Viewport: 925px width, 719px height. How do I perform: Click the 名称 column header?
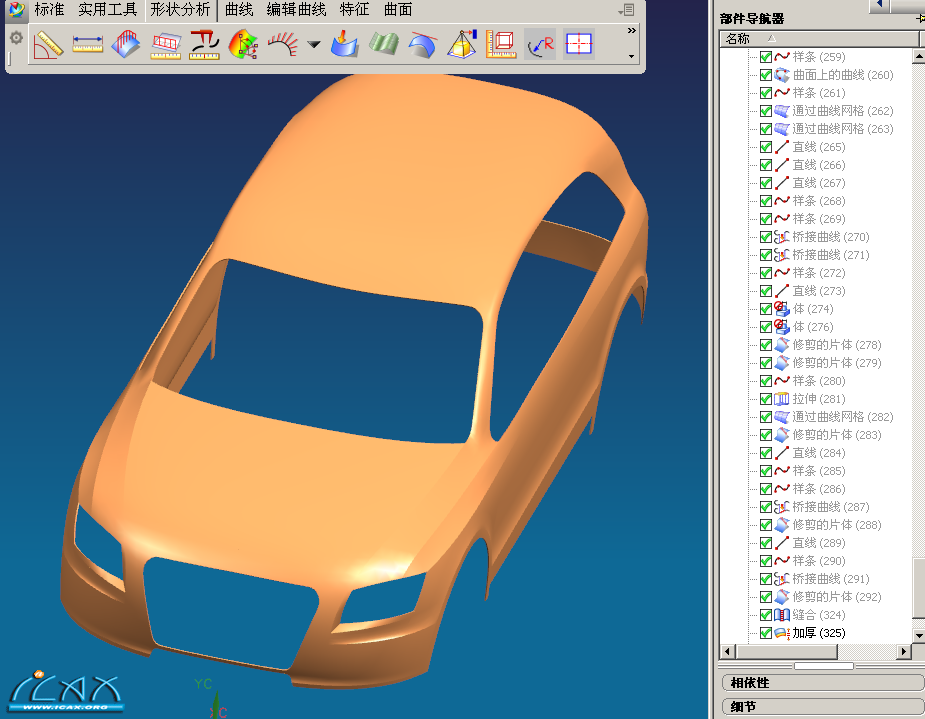[x=738, y=38]
